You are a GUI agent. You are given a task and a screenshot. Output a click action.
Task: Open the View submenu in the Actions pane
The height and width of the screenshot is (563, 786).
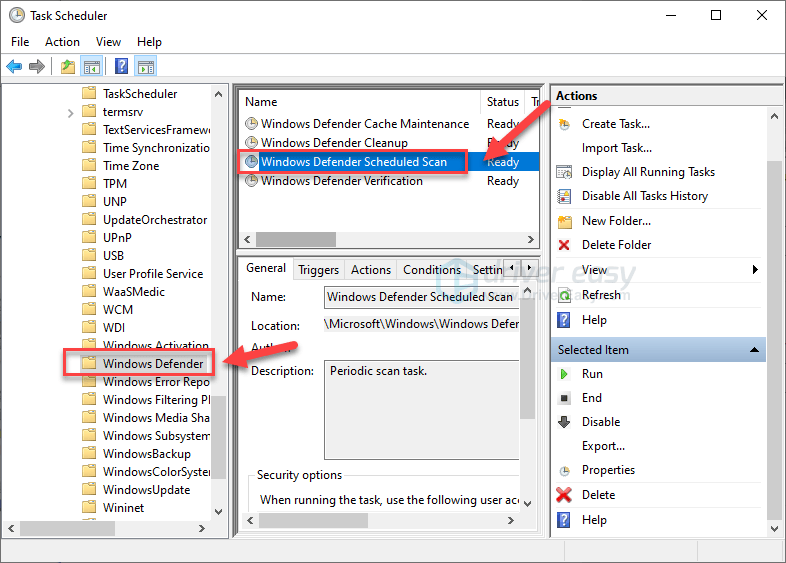click(x=594, y=270)
